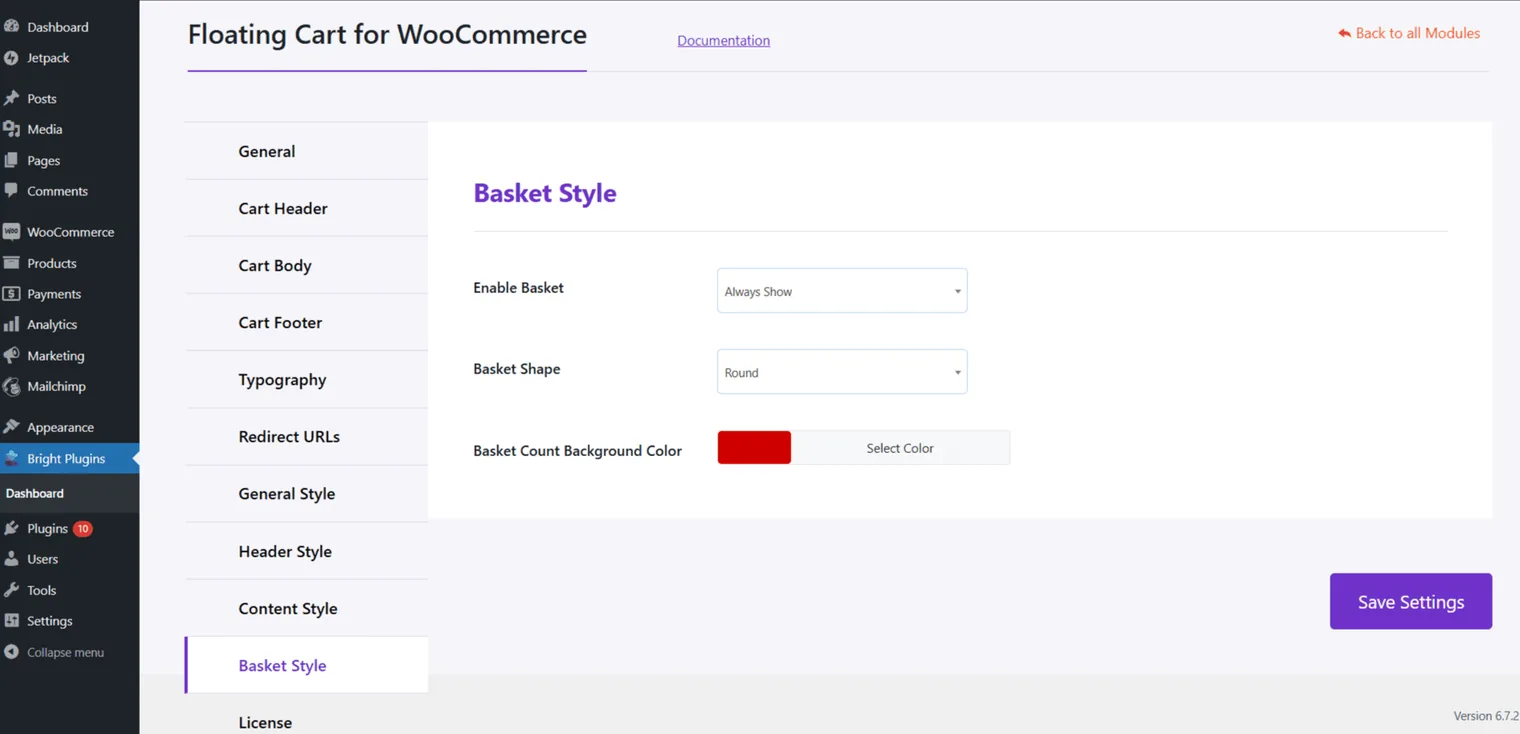1520x734 pixels.
Task: Click the Version 6.7.2 footer text
Action: point(1486,716)
